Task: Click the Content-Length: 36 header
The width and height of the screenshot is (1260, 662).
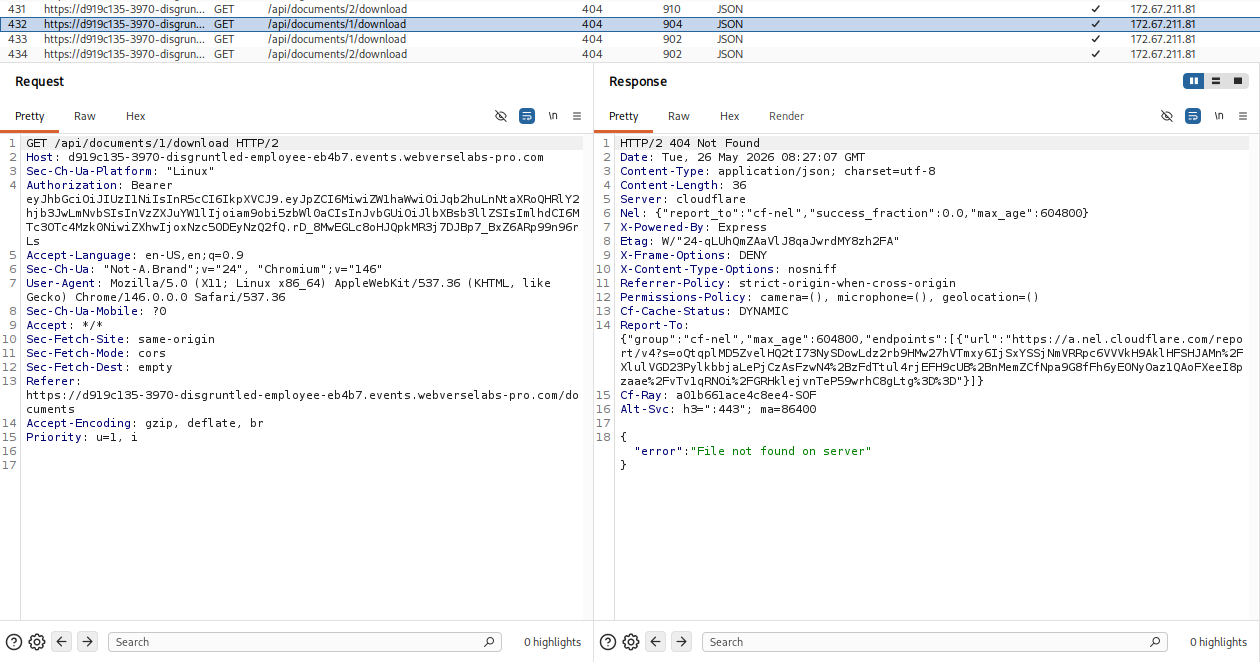Action: (683, 185)
